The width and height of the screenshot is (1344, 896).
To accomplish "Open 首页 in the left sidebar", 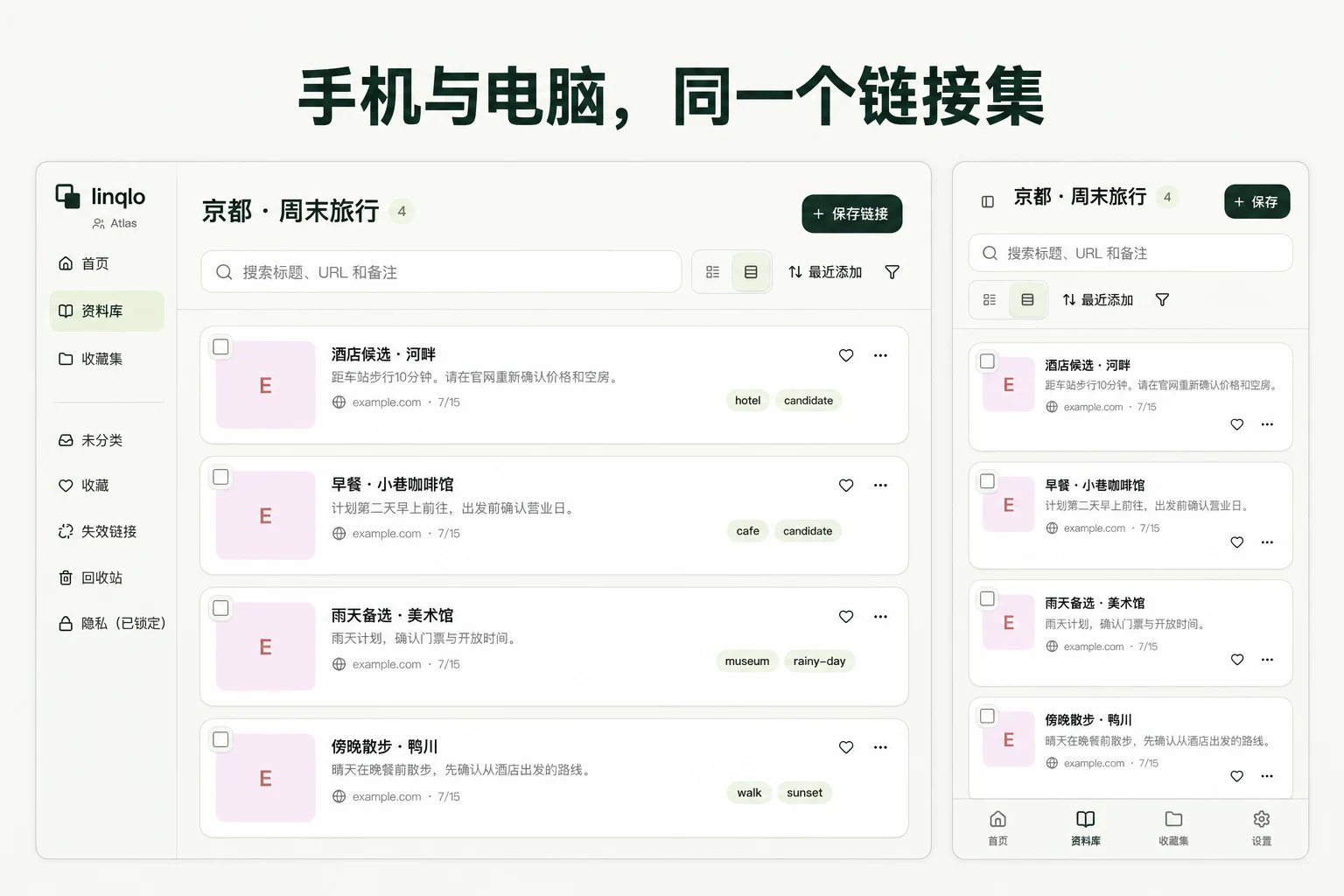I will [x=107, y=263].
